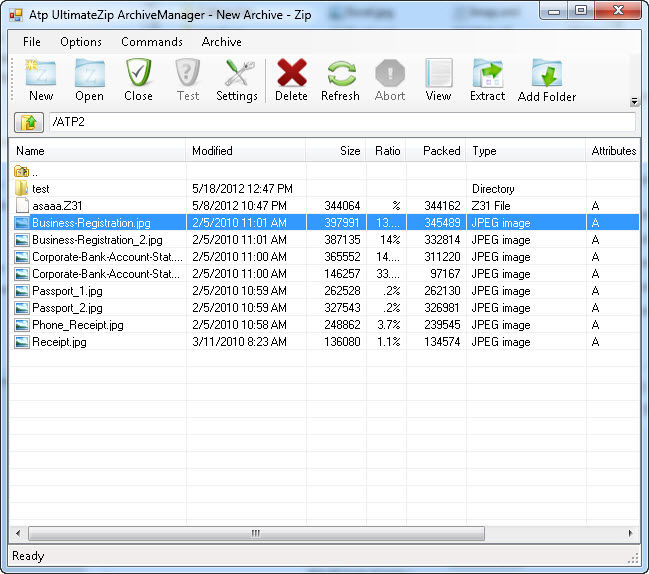Screen dimensions: 649x574
Task: Click the 344162 packed size value
Action: [442, 206]
